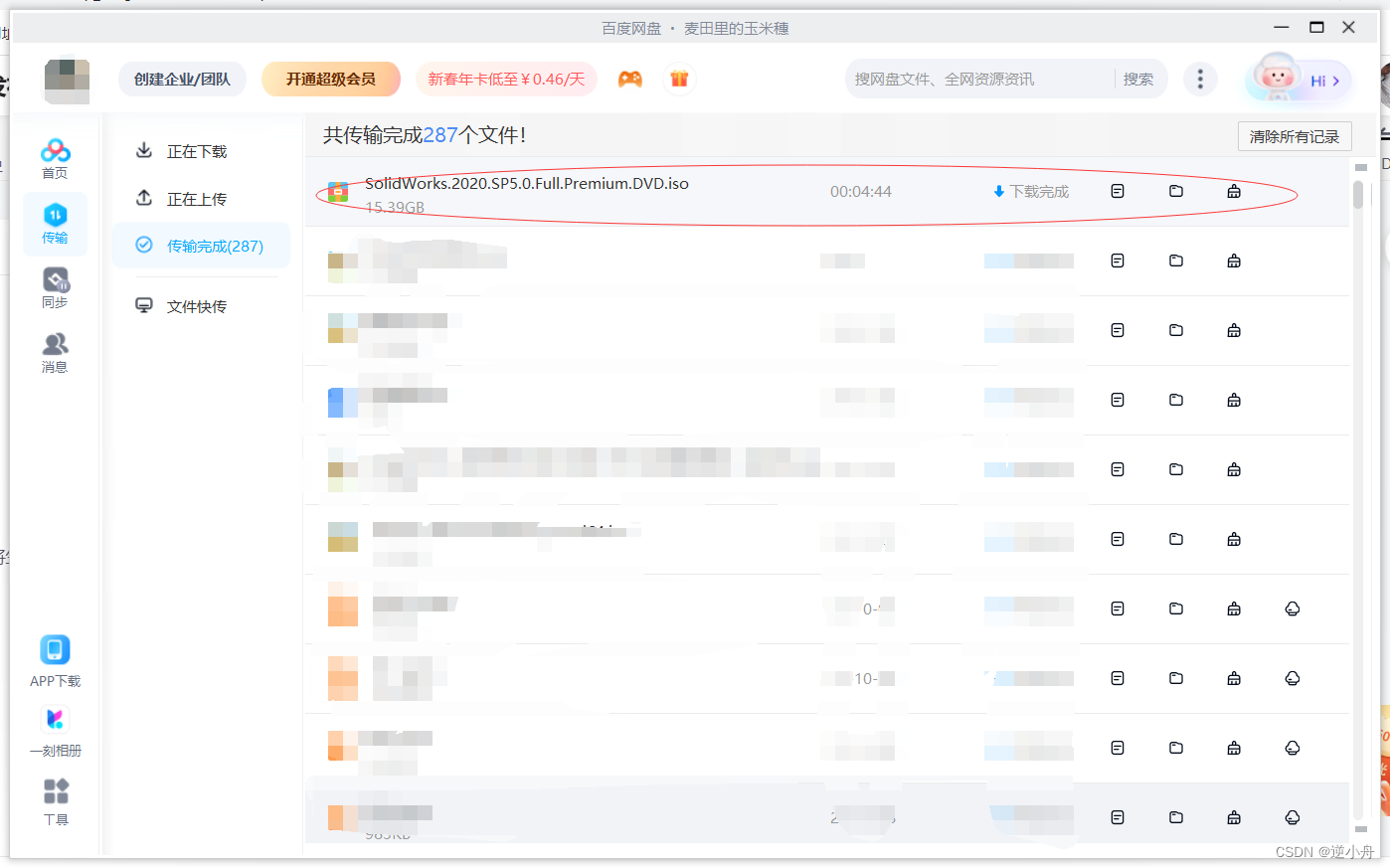The image size is (1390, 868).
Task: Click the game controller icon in header
Action: pos(630,80)
